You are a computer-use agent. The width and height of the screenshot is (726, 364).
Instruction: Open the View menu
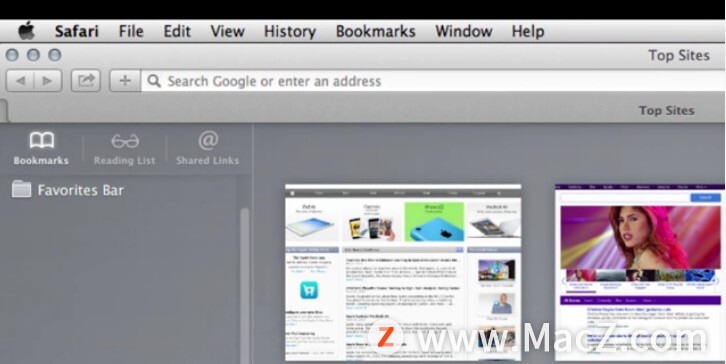(227, 31)
